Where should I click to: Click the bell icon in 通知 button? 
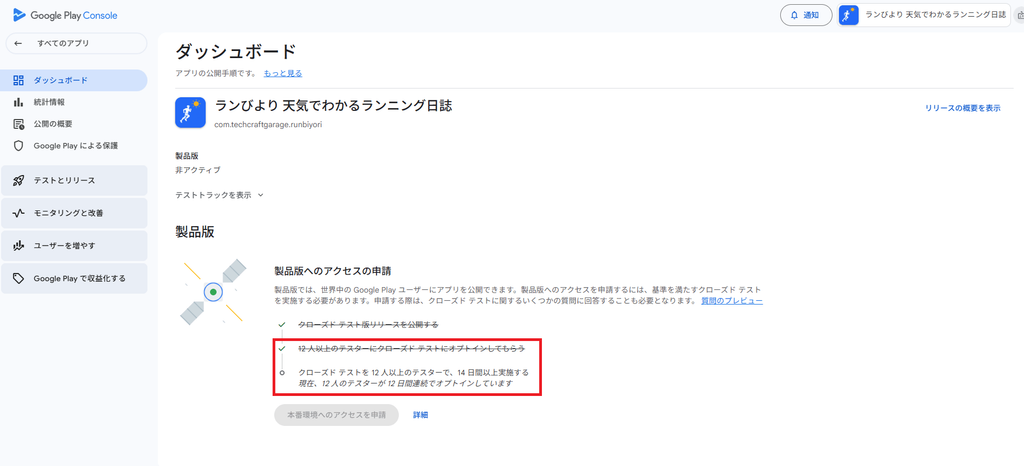click(x=794, y=15)
